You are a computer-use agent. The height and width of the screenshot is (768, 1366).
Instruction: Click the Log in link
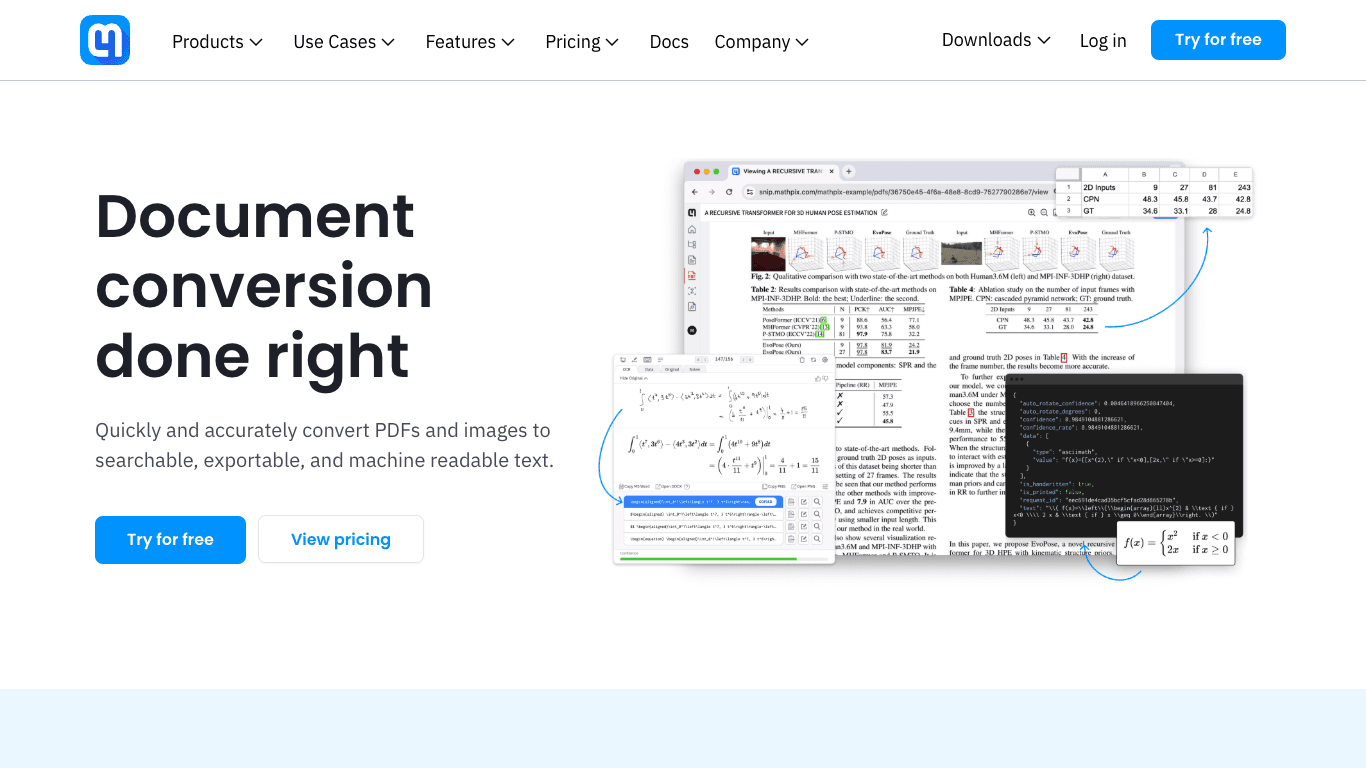(x=1103, y=41)
